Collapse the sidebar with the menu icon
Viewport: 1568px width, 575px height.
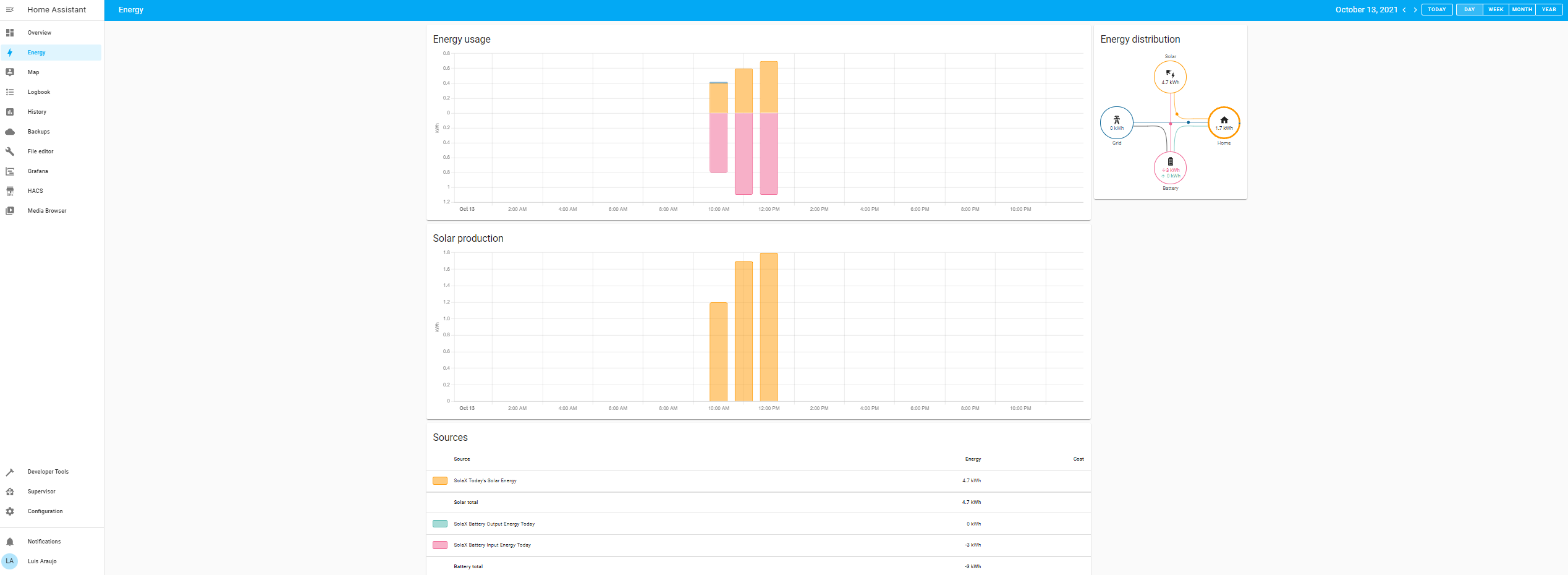tap(10, 9)
